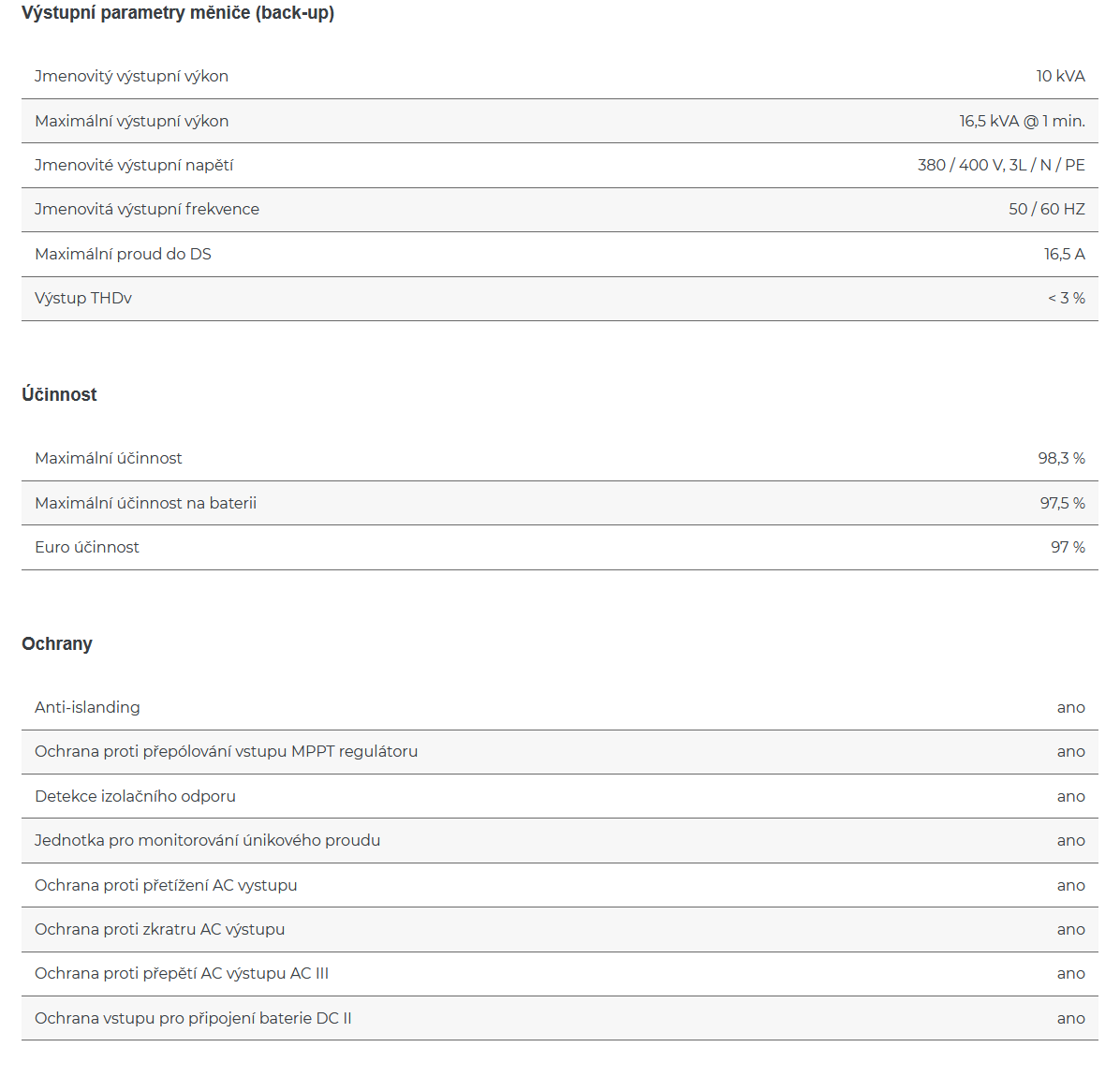Screen dimensions: 1120x1077
Task: Select the "Anti-islanding" row label
Action: coord(87,708)
